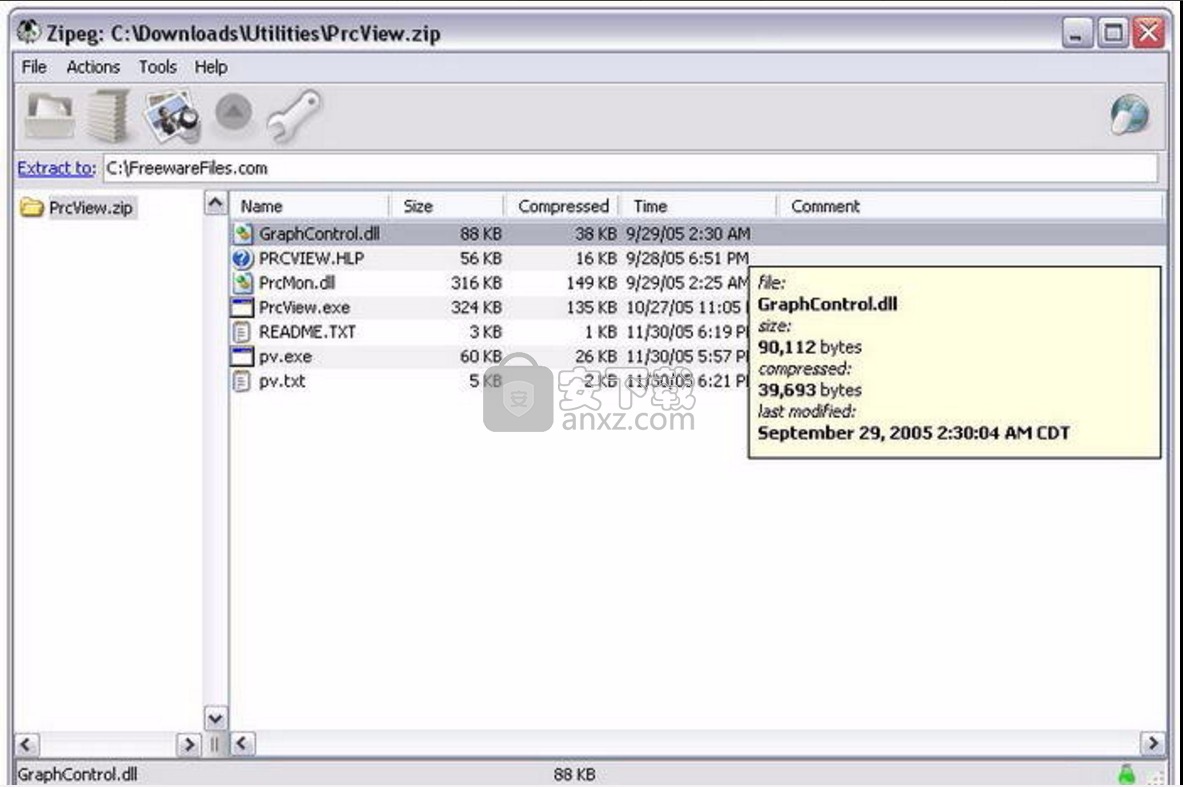The height and width of the screenshot is (787, 1183).
Task: Open settings with the wrench icon
Action: point(292,116)
